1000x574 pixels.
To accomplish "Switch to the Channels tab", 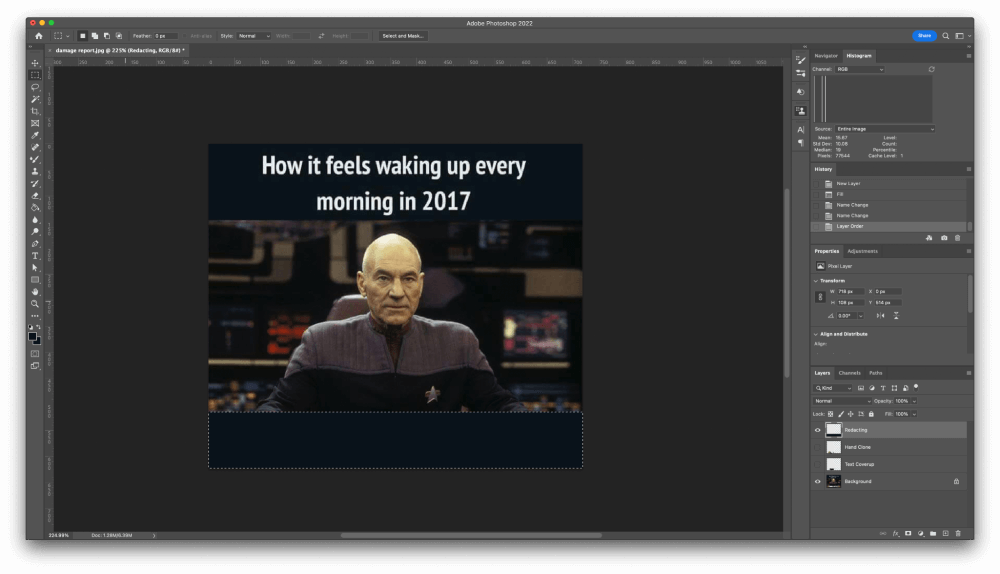I will coord(849,373).
